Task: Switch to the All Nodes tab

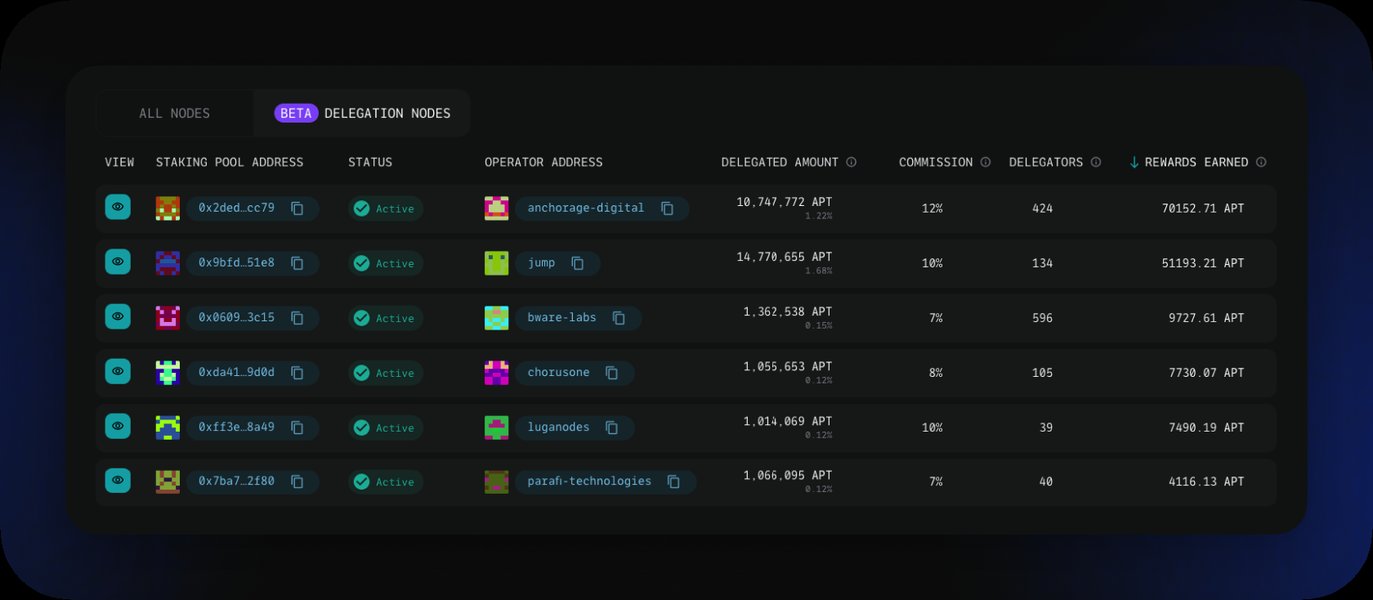Action: click(x=175, y=113)
